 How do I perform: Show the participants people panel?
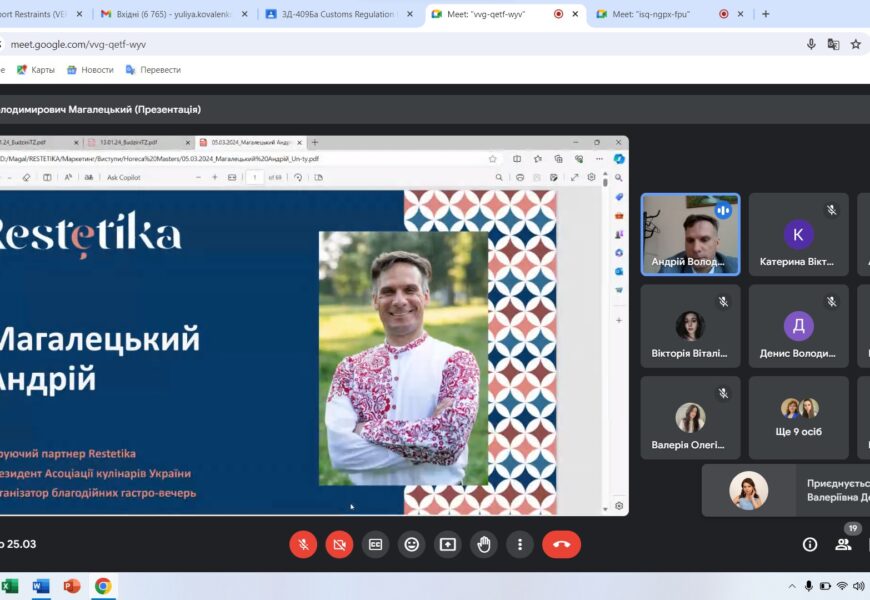(x=843, y=544)
